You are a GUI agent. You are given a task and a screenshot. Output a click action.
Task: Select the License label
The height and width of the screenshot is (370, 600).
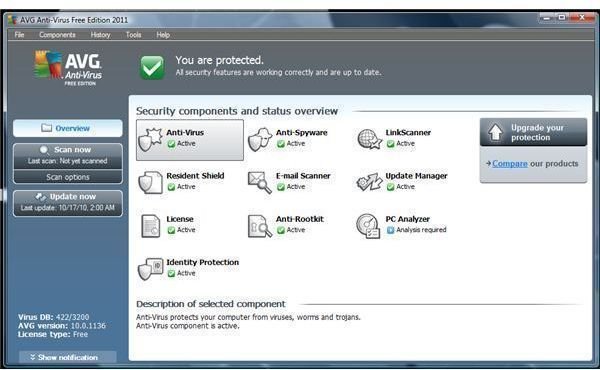tap(180, 219)
